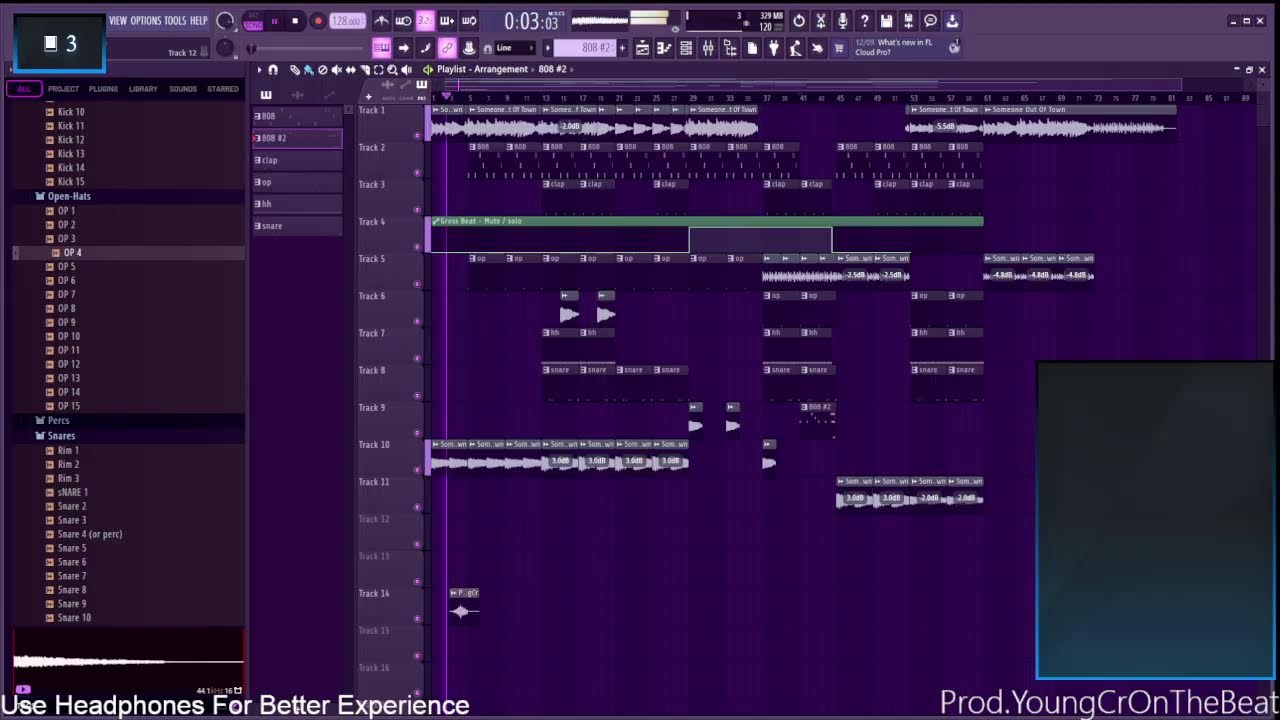Select the snare pattern in picker

pyautogui.click(x=297, y=226)
